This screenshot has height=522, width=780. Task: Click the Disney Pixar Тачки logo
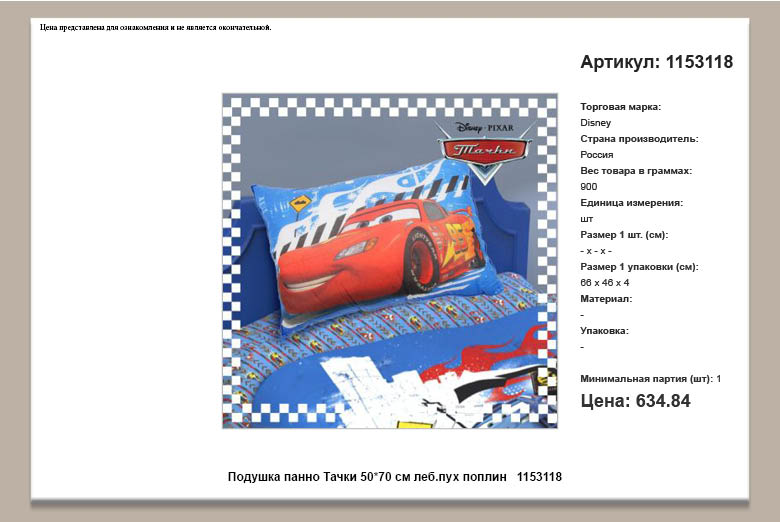point(484,151)
